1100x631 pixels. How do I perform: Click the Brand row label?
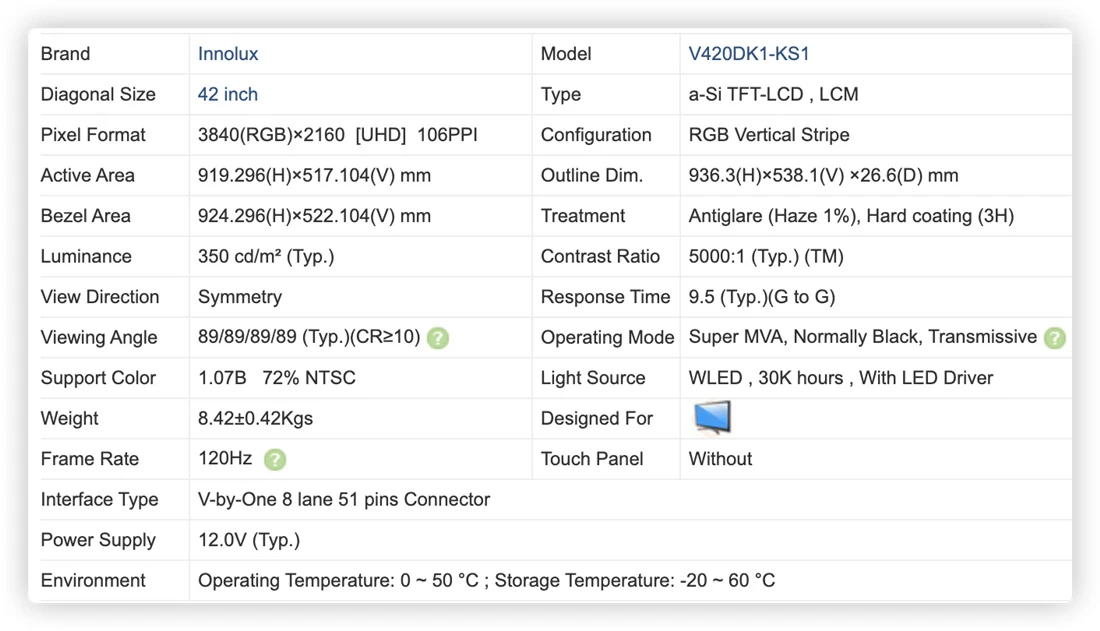[x=65, y=54]
